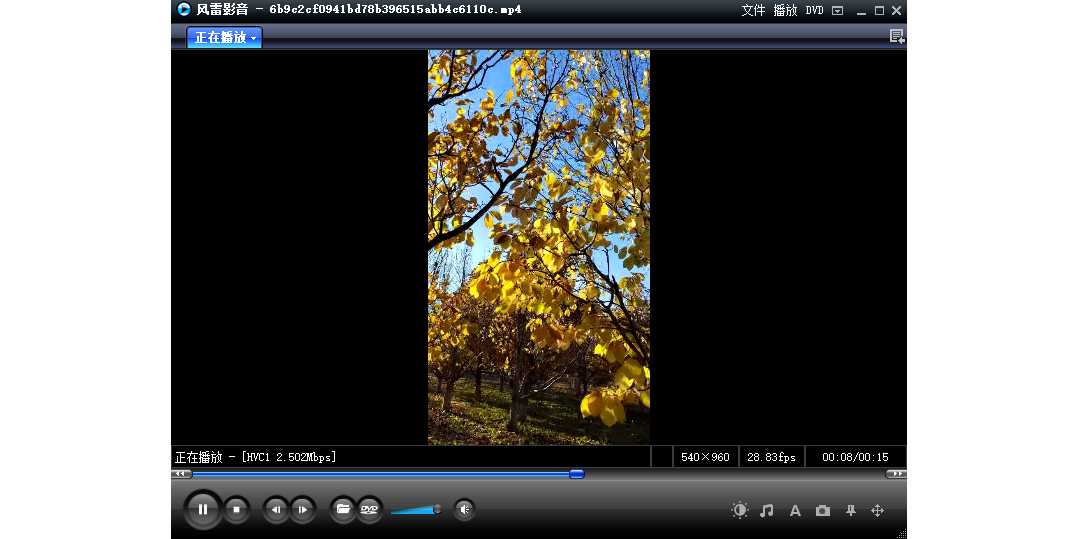Mute the audio with the speaker icon
The height and width of the screenshot is (539, 1078).
tap(464, 510)
